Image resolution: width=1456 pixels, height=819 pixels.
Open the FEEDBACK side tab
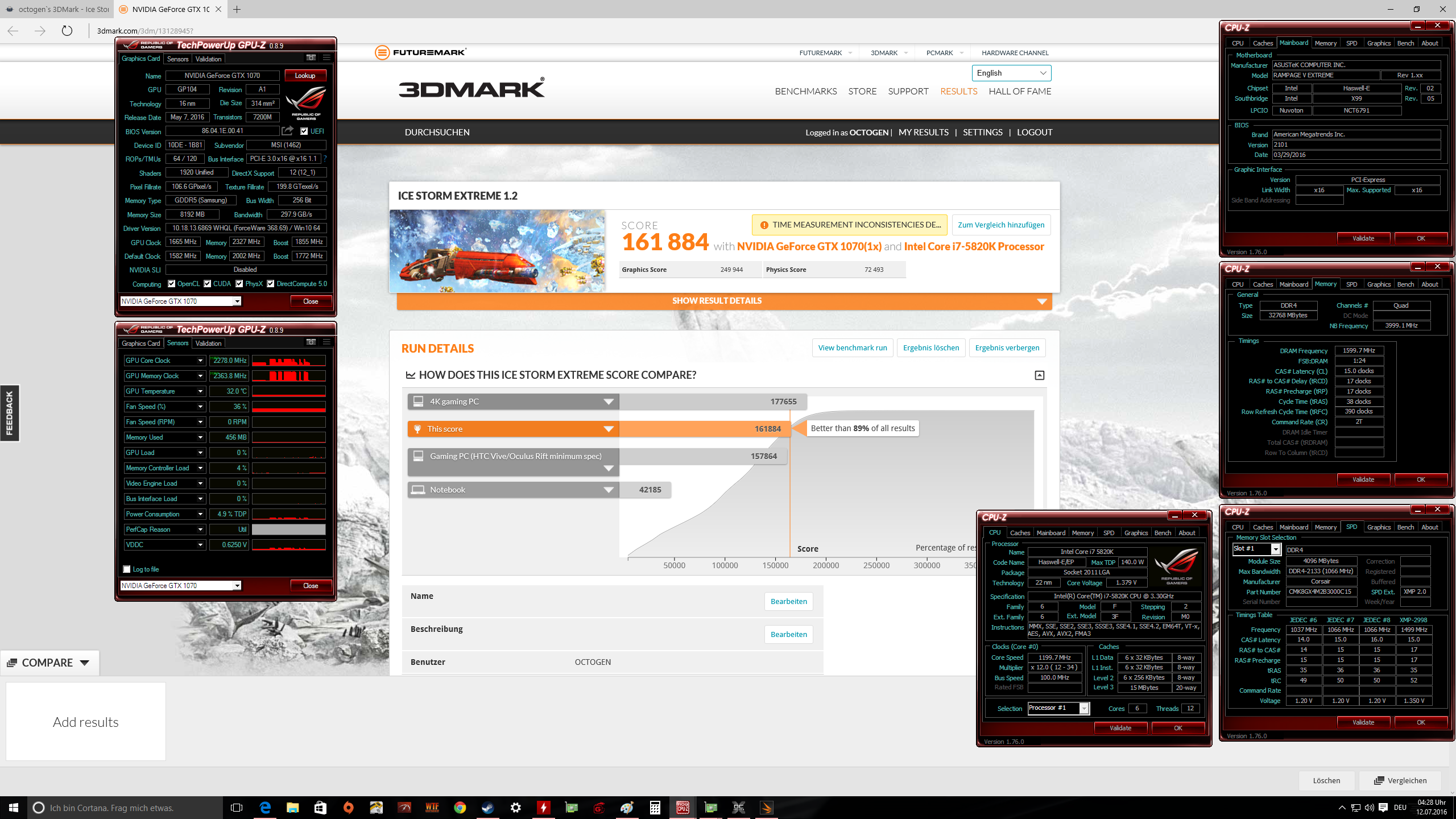click(x=10, y=413)
